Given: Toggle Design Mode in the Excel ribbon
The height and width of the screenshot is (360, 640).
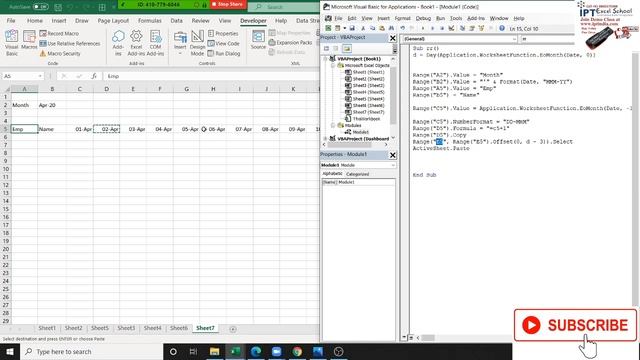Looking at the screenshot, I should coord(198,42).
